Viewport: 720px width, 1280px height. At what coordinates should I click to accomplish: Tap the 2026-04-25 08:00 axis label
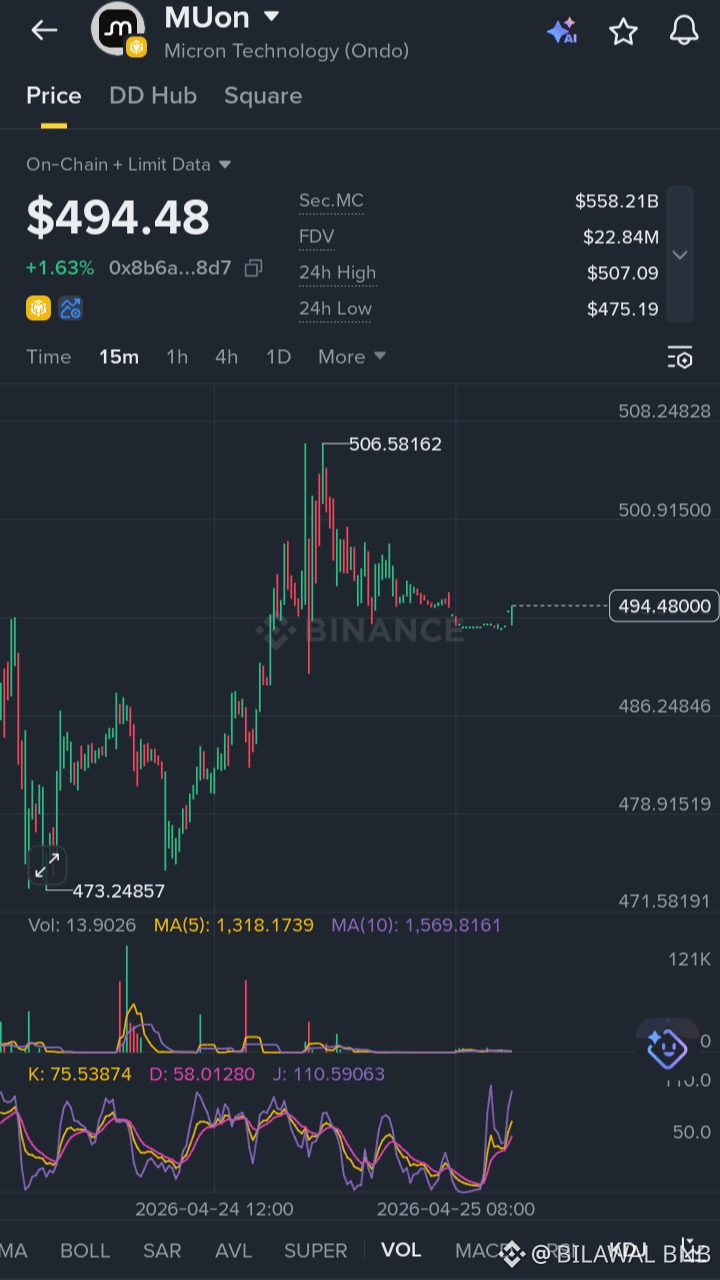click(x=456, y=1209)
